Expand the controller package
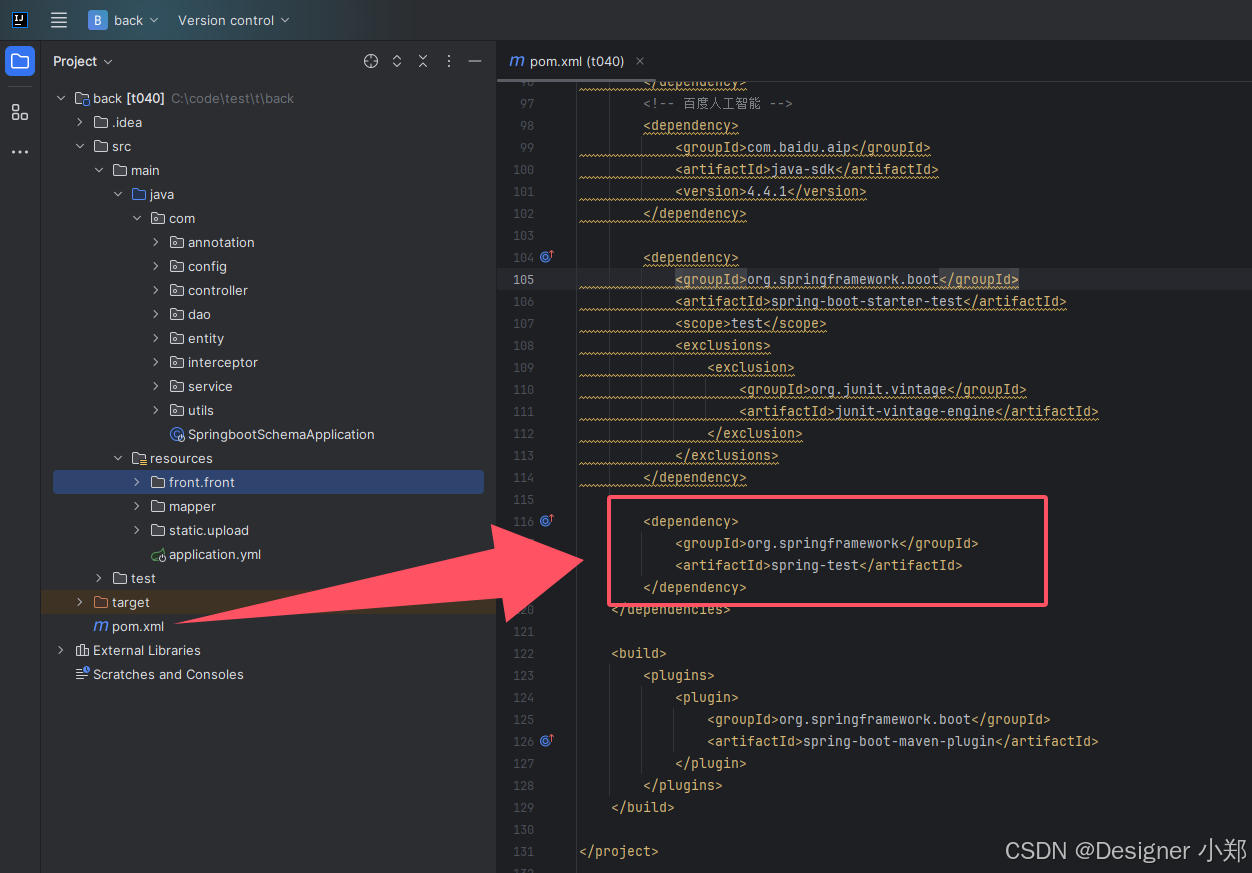1252x873 pixels. (x=156, y=290)
